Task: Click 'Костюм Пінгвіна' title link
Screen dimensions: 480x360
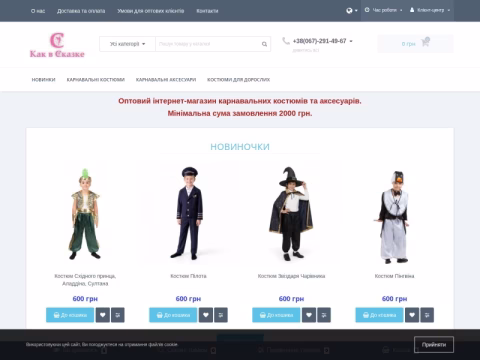Action: (x=394, y=276)
